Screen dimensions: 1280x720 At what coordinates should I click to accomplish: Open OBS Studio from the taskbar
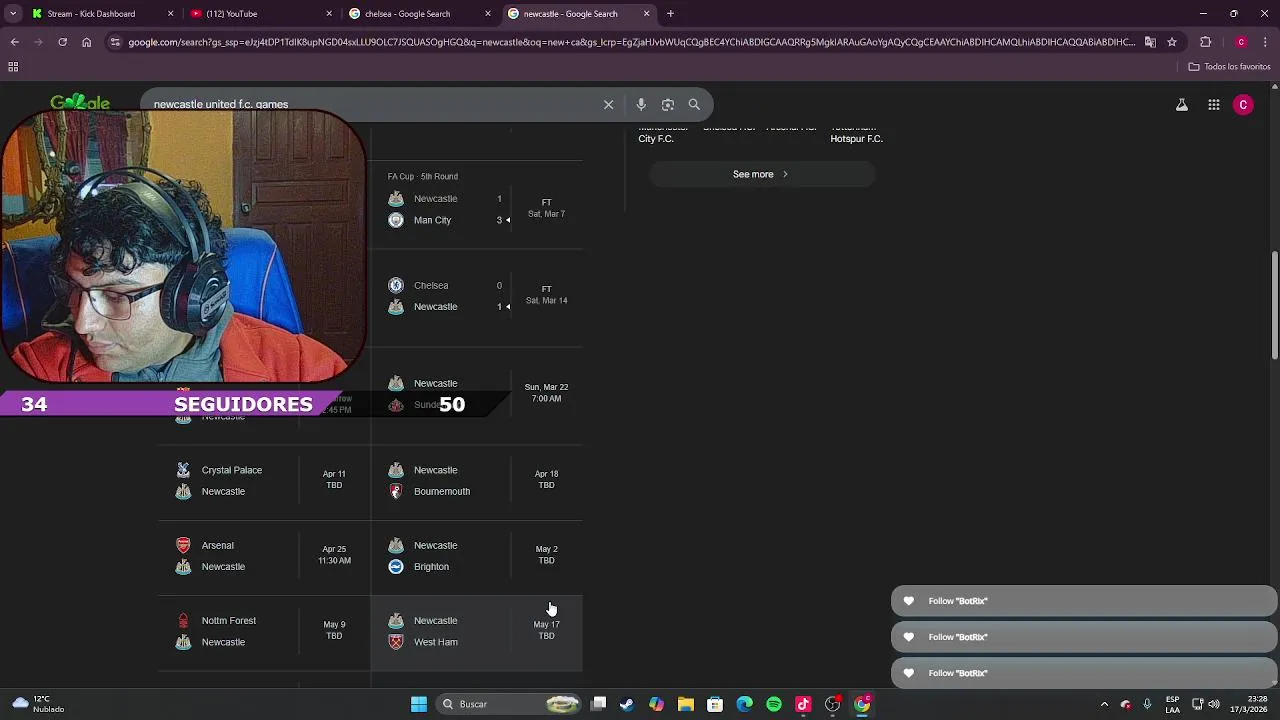click(833, 704)
